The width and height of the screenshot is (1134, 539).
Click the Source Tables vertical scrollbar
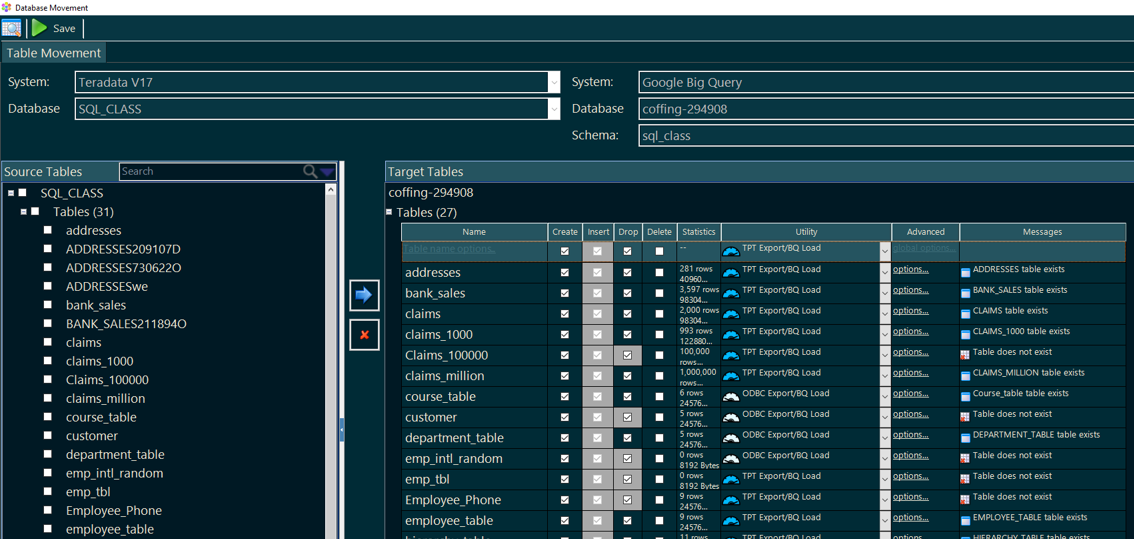click(331, 360)
